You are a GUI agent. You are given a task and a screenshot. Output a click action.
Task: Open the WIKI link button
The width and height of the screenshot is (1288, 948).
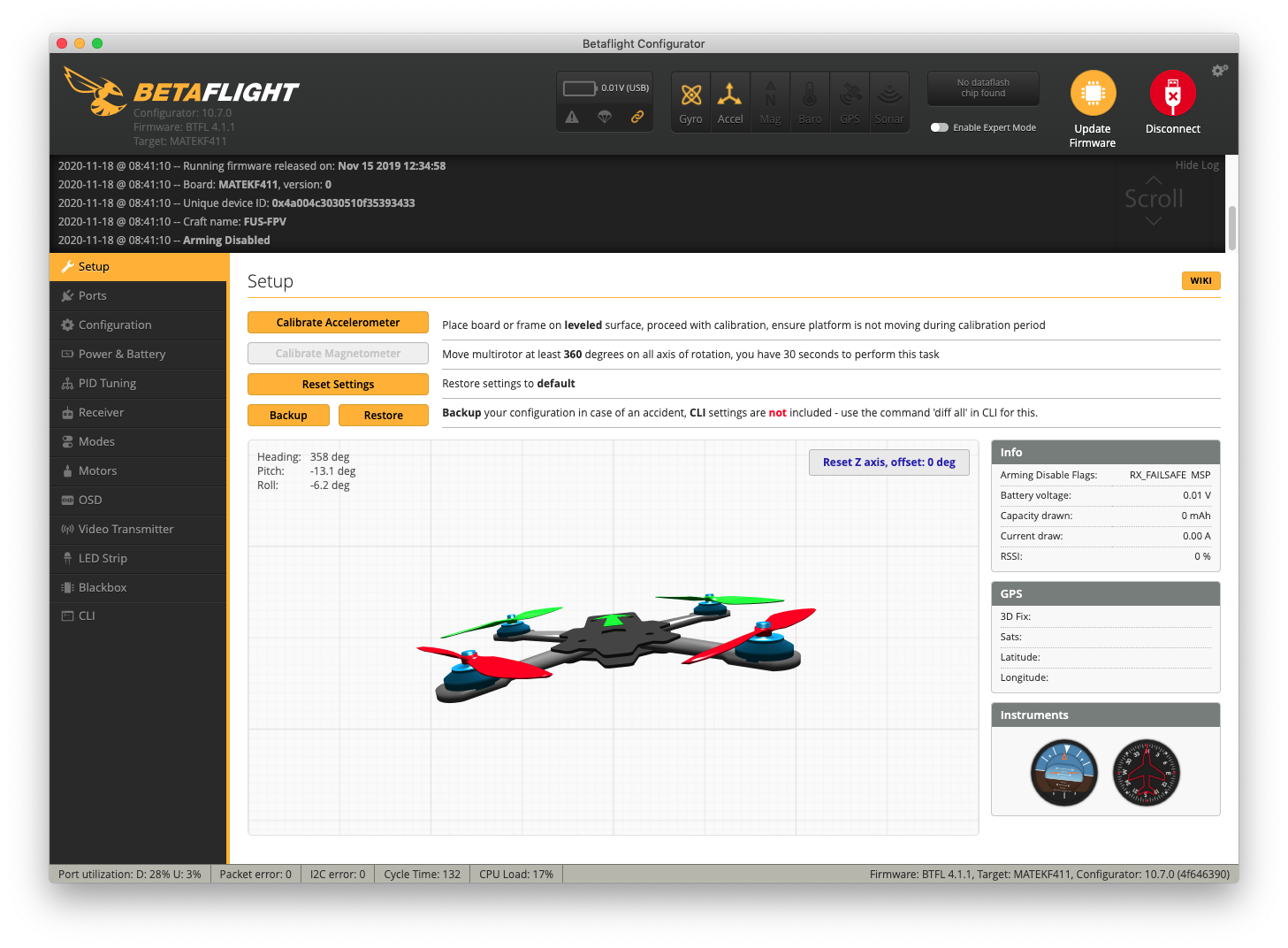point(1200,280)
